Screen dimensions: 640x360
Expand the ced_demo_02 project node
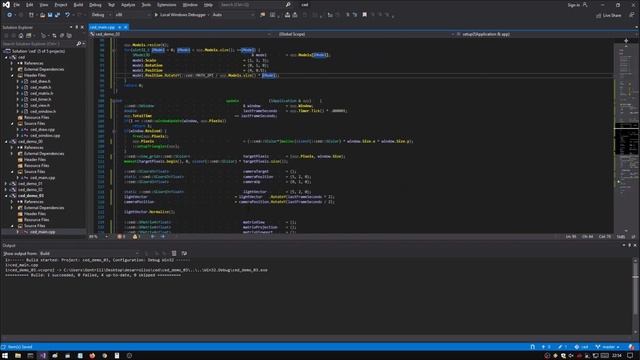click(6, 190)
